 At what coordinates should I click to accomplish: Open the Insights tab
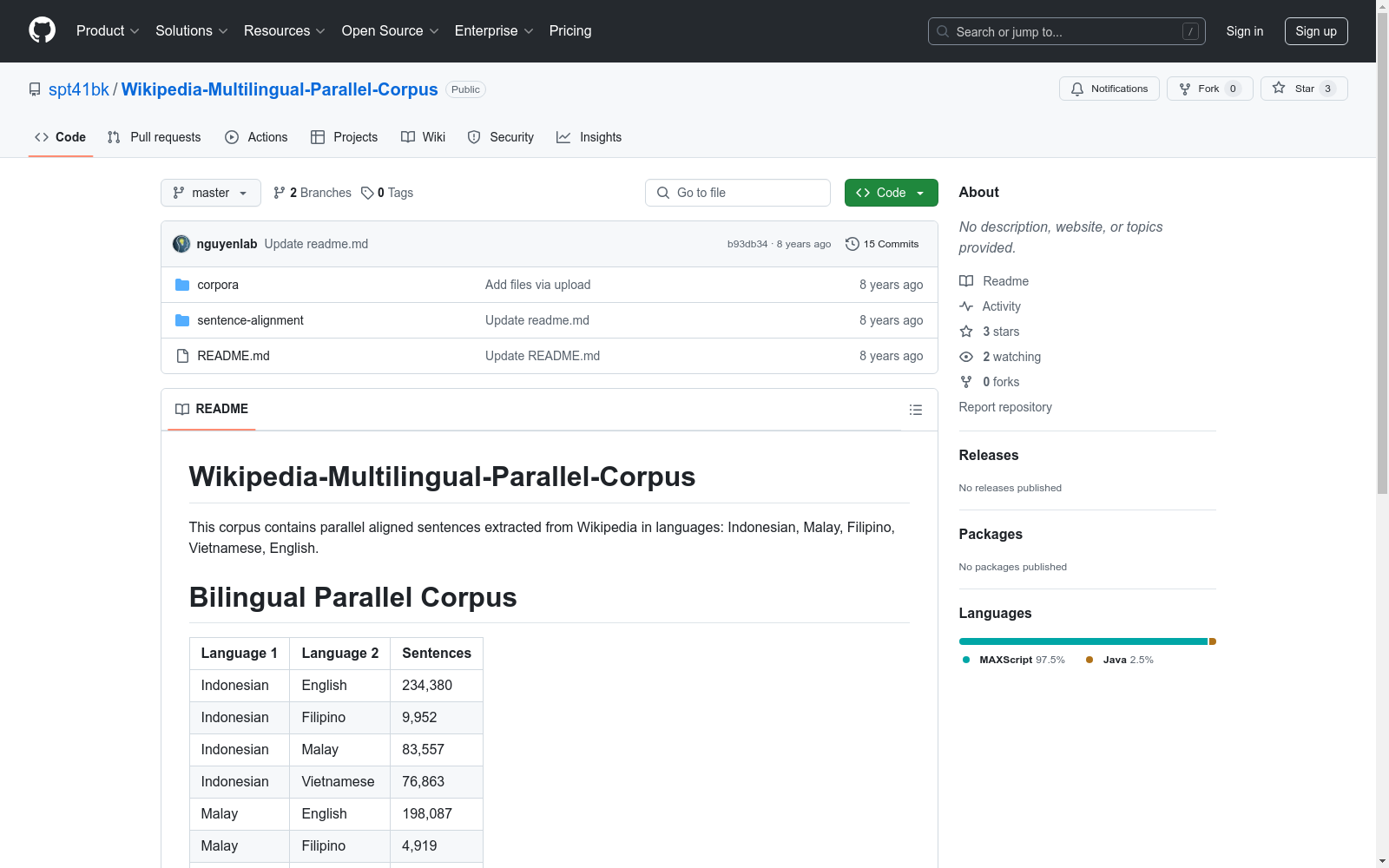click(589, 137)
